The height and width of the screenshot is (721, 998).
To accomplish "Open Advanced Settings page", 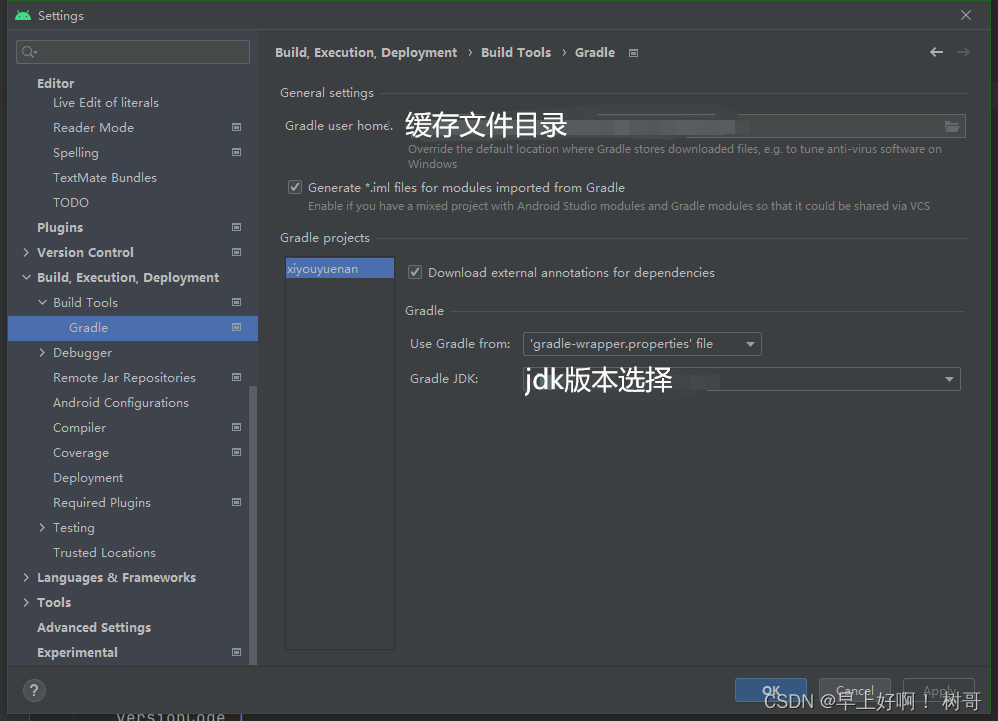I will (94, 627).
